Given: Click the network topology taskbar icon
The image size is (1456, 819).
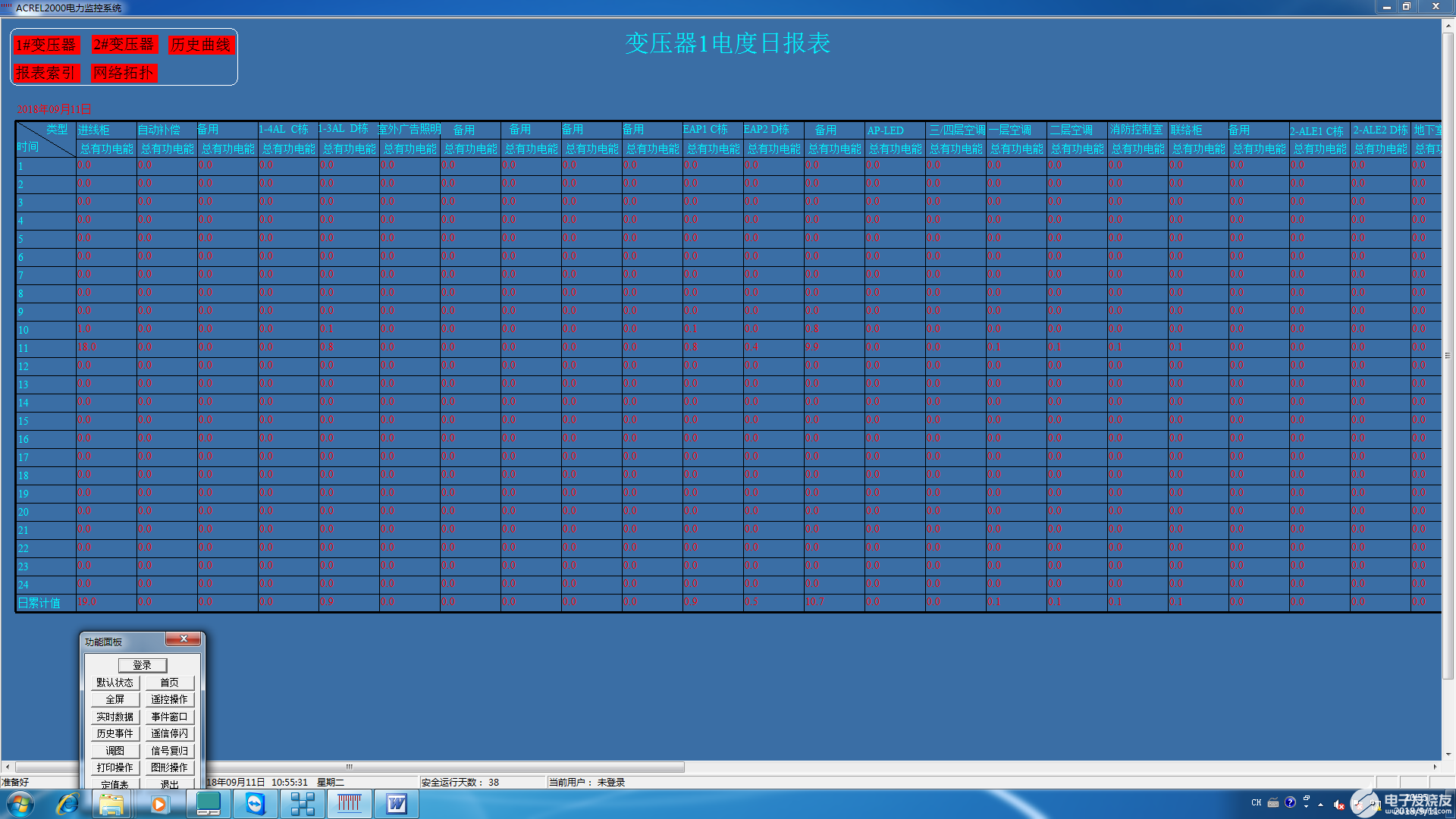Looking at the screenshot, I should coord(303,804).
